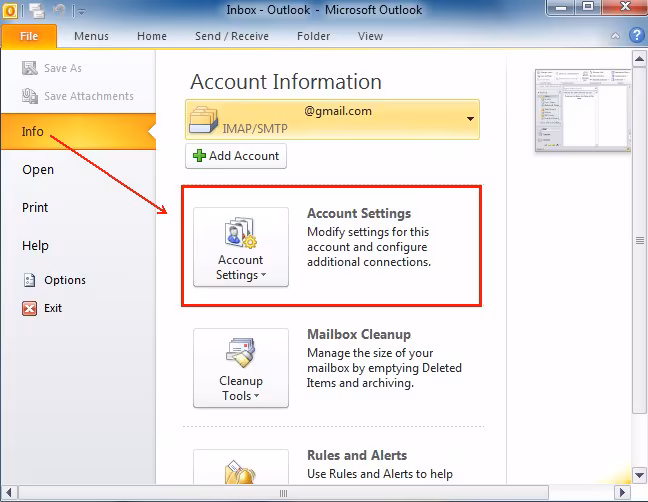Click the Account Settings people-gear icon
Image resolution: width=648 pixels, height=502 pixels.
tap(241, 233)
